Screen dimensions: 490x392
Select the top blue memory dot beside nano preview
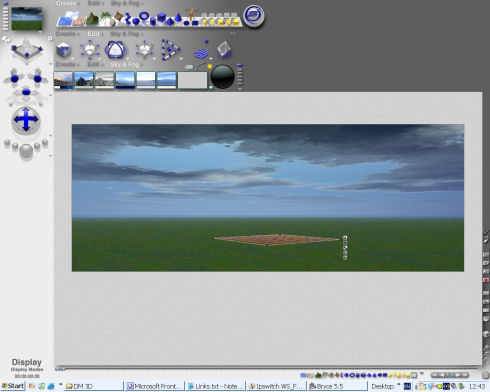point(5,4)
